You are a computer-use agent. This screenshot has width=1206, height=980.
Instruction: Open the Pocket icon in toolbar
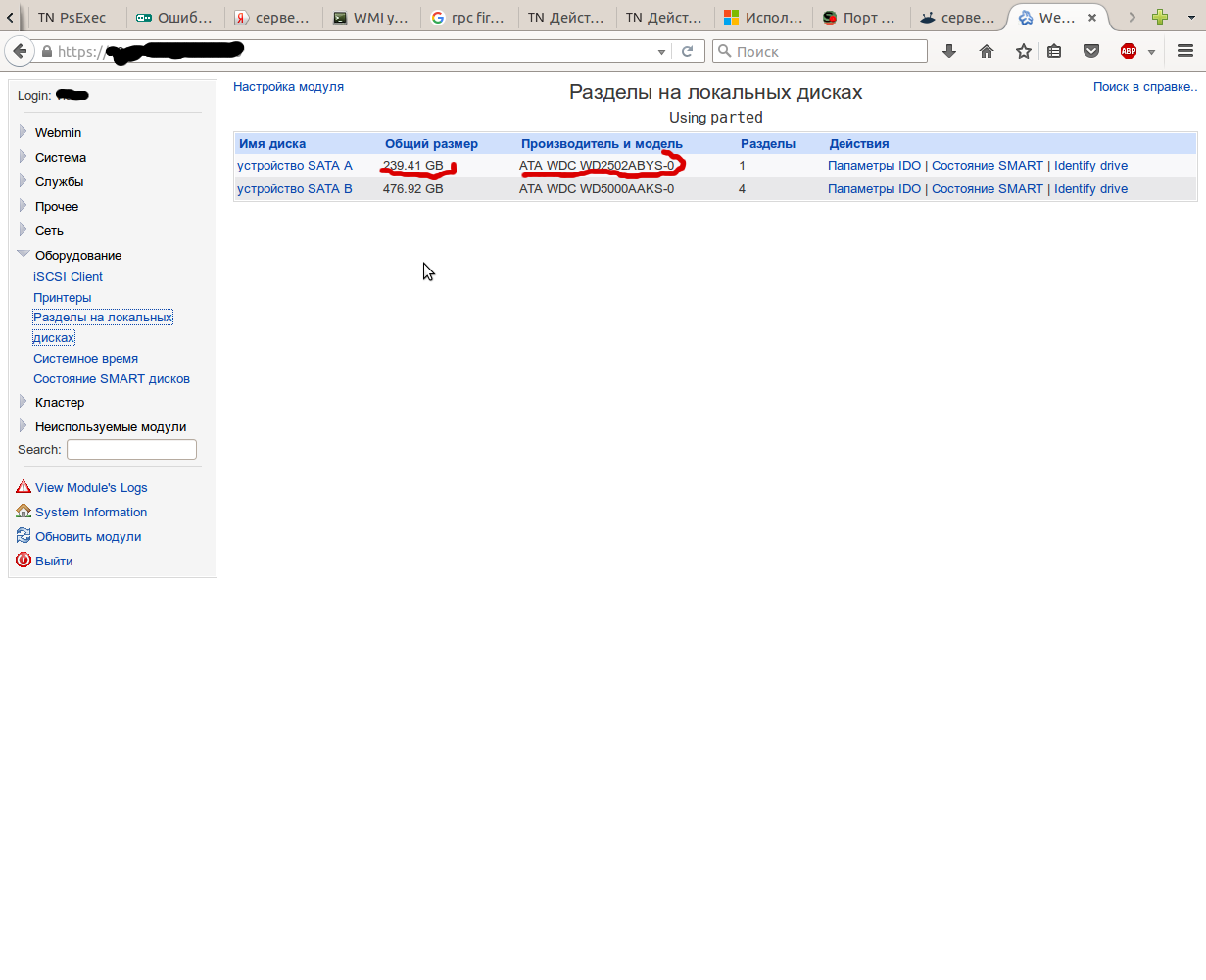coord(1090,51)
